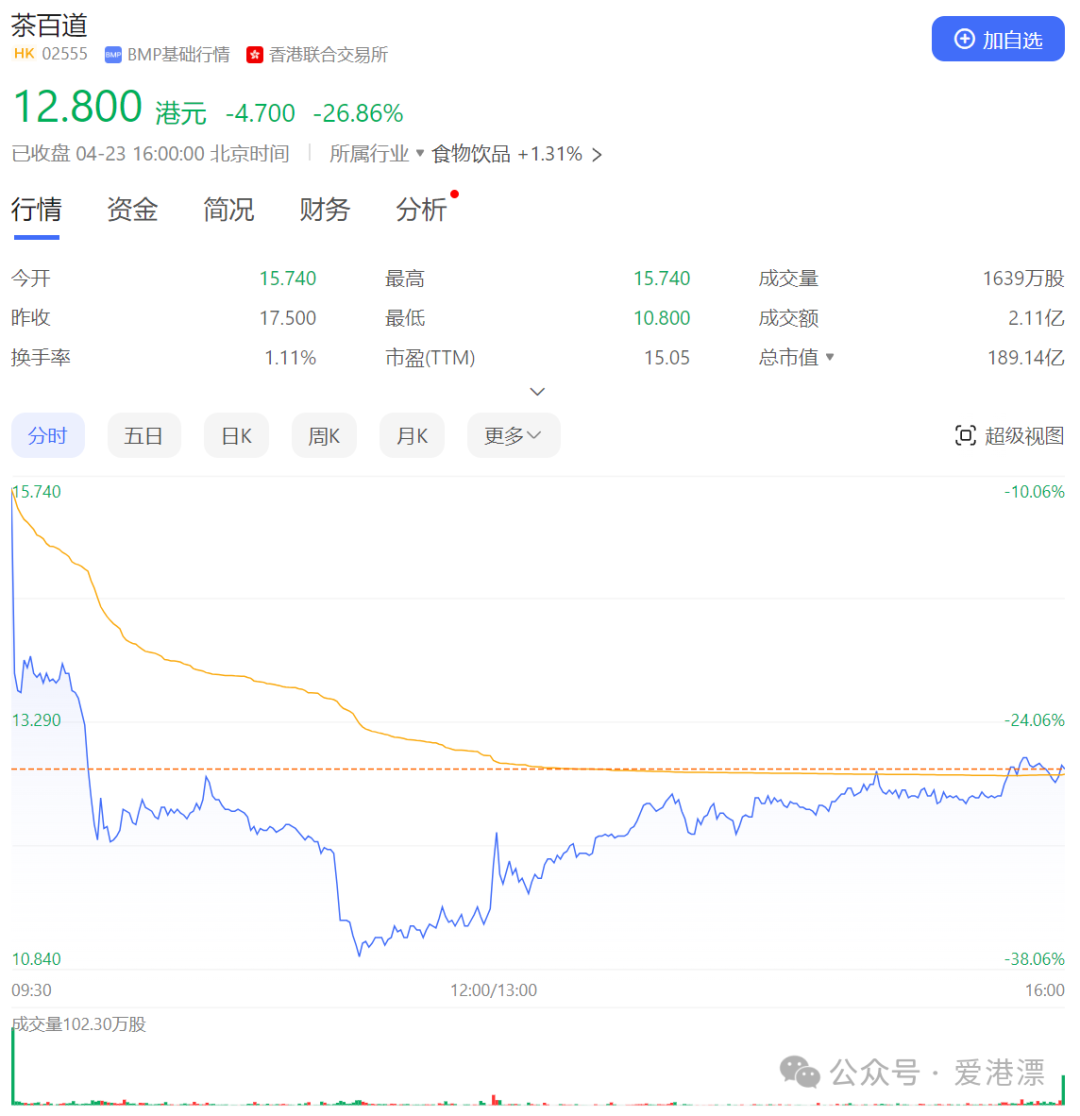
Task: Select the 月K chart view
Action: 412,436
